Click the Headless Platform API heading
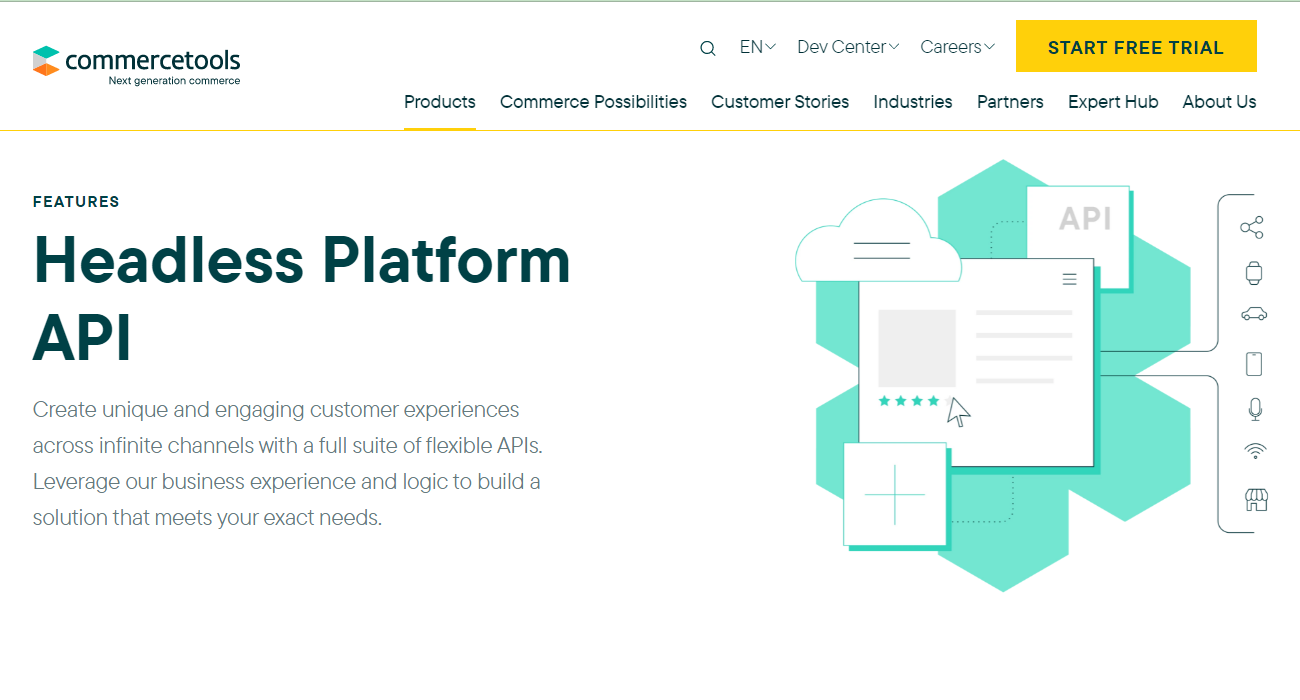Viewport: 1300px width, 700px height. pyautogui.click(x=302, y=299)
